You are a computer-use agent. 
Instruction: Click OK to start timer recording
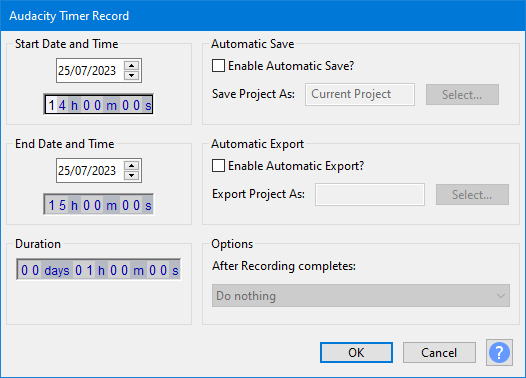click(356, 353)
